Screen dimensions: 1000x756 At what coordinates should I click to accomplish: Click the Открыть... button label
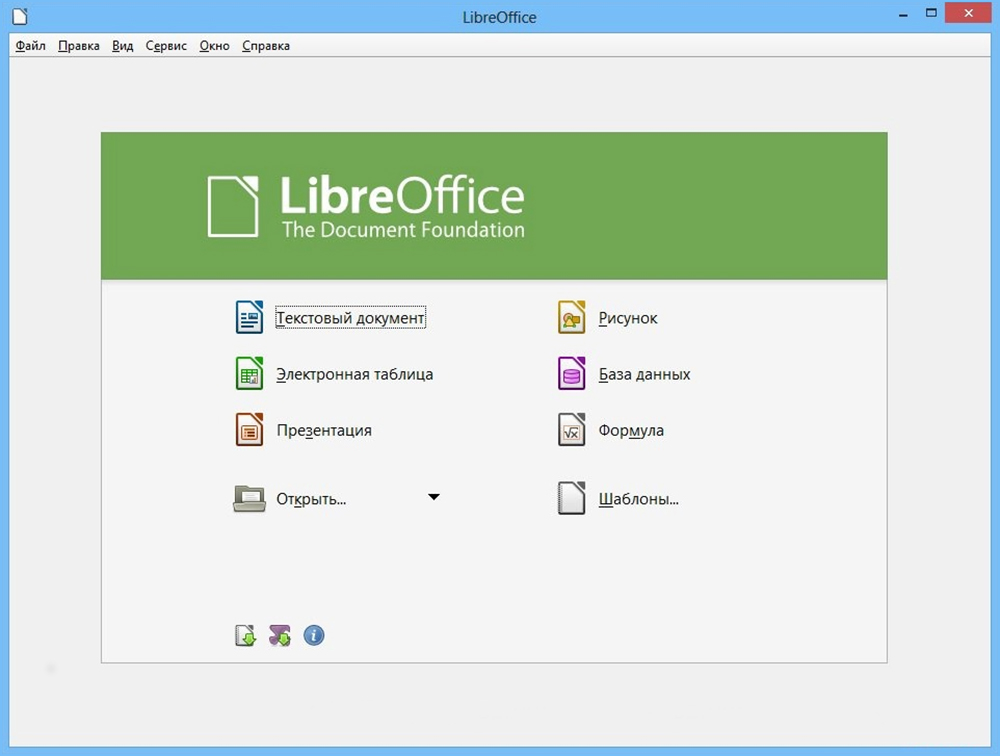click(x=311, y=499)
